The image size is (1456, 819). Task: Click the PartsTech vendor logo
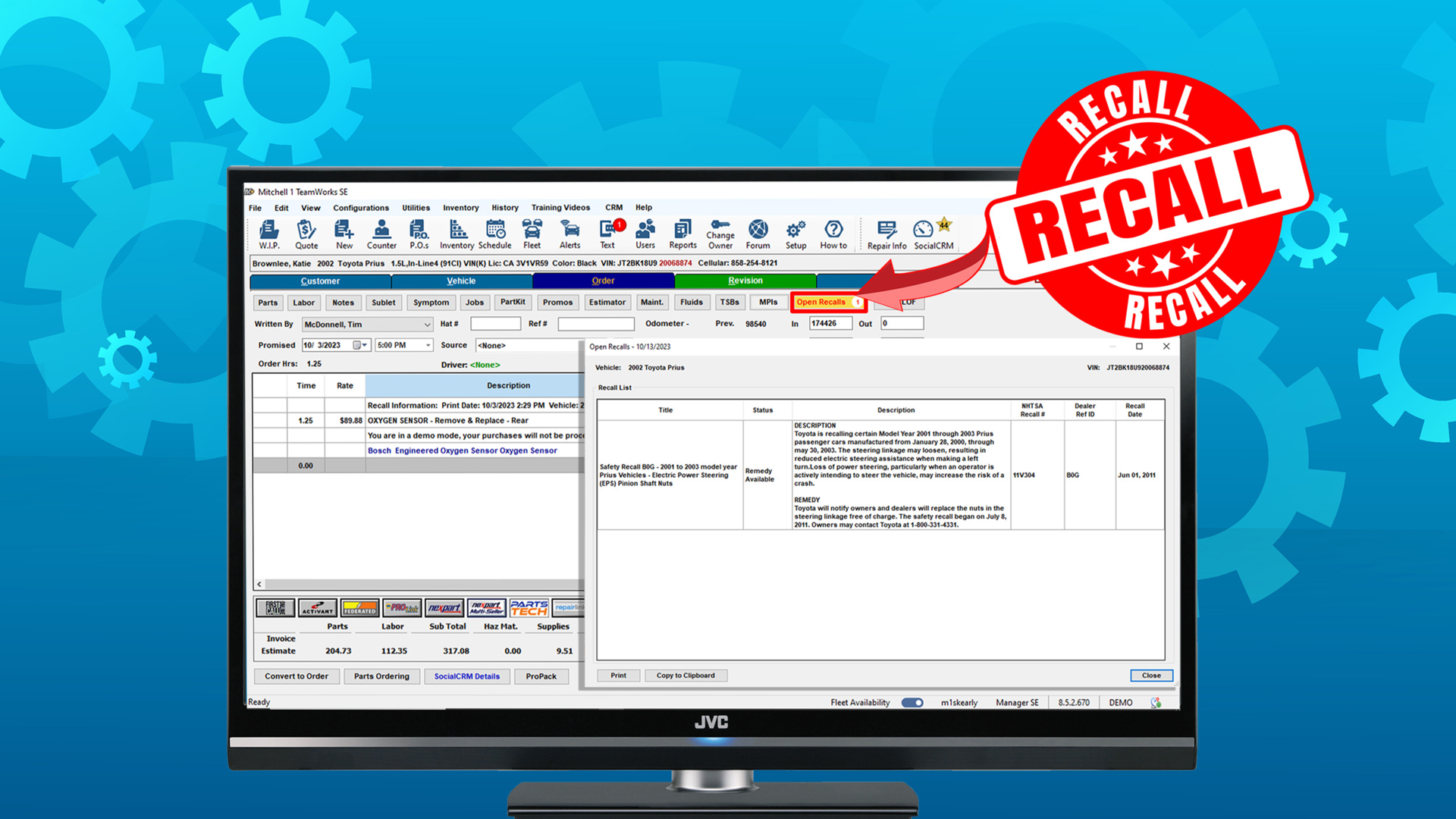pyautogui.click(x=529, y=608)
